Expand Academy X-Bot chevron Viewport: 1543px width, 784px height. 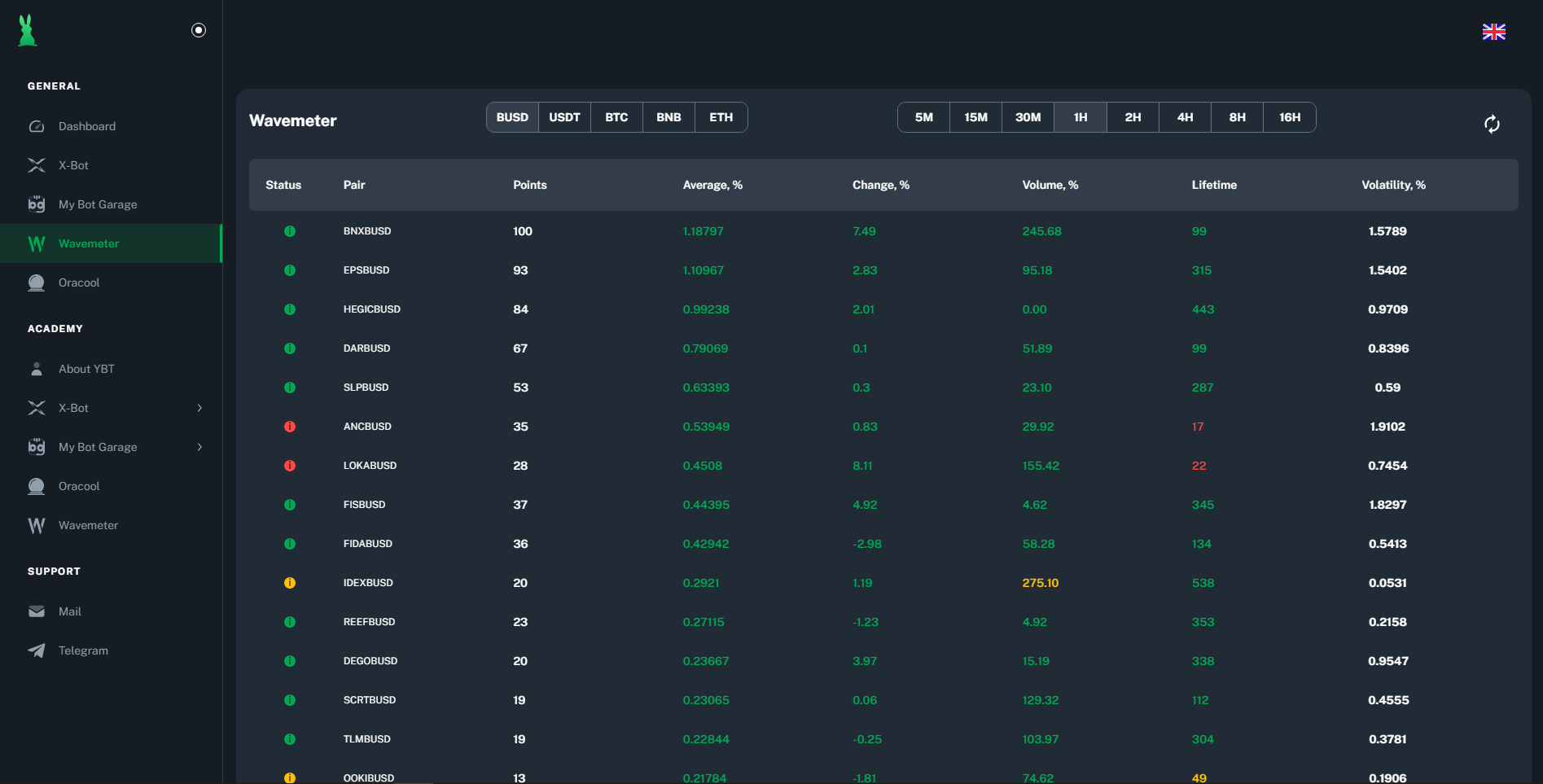click(199, 408)
